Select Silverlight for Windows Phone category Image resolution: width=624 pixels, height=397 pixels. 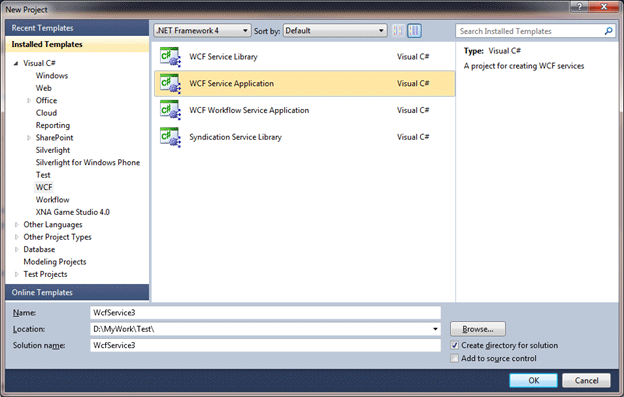click(88, 162)
